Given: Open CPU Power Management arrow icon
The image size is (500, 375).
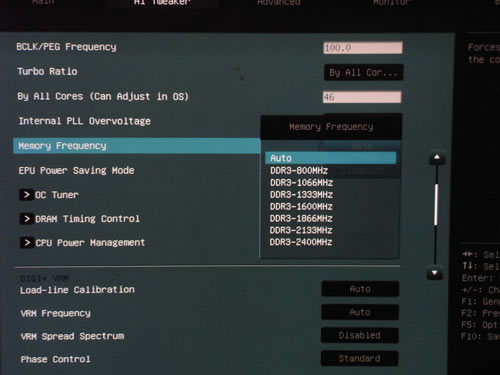Looking at the screenshot, I should pyautogui.click(x=27, y=243).
